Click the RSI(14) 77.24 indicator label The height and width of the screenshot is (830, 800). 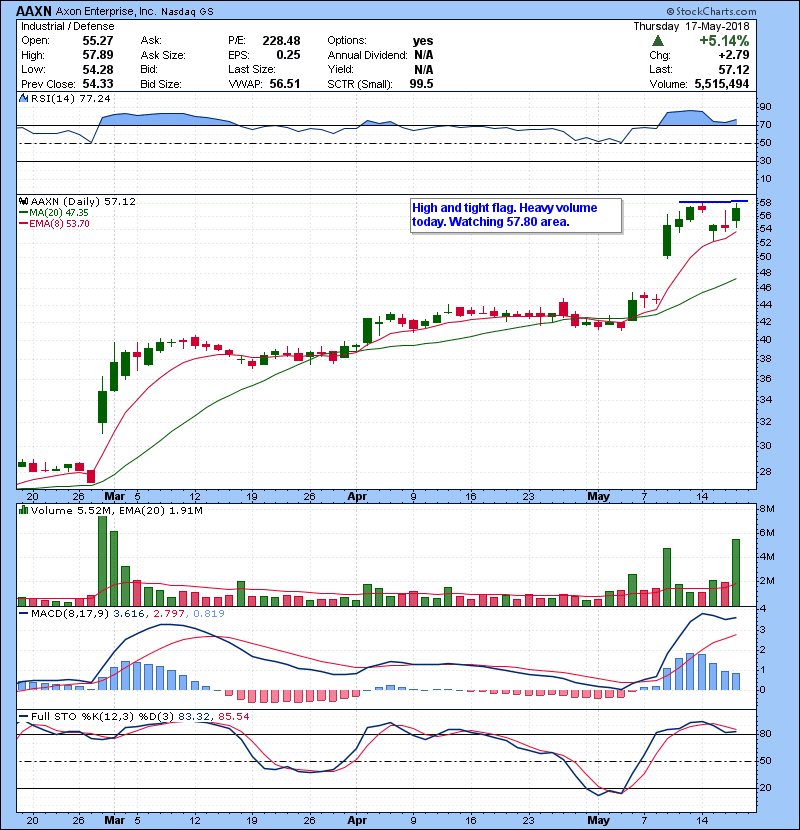[x=70, y=98]
